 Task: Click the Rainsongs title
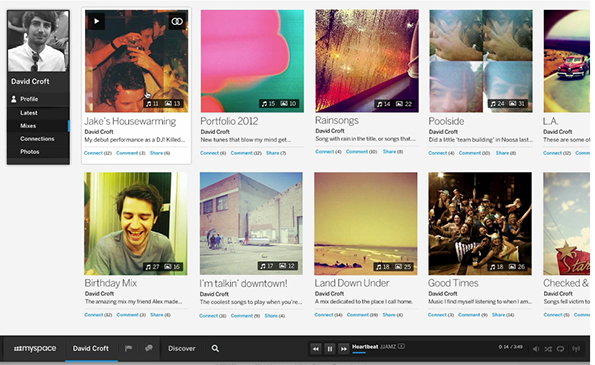(x=337, y=121)
